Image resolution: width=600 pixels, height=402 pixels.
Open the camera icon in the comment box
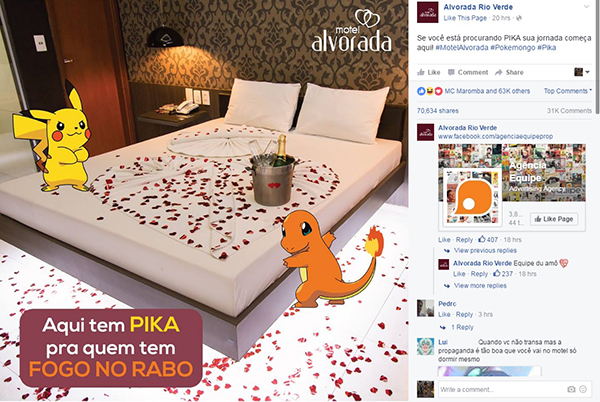tap(571, 389)
